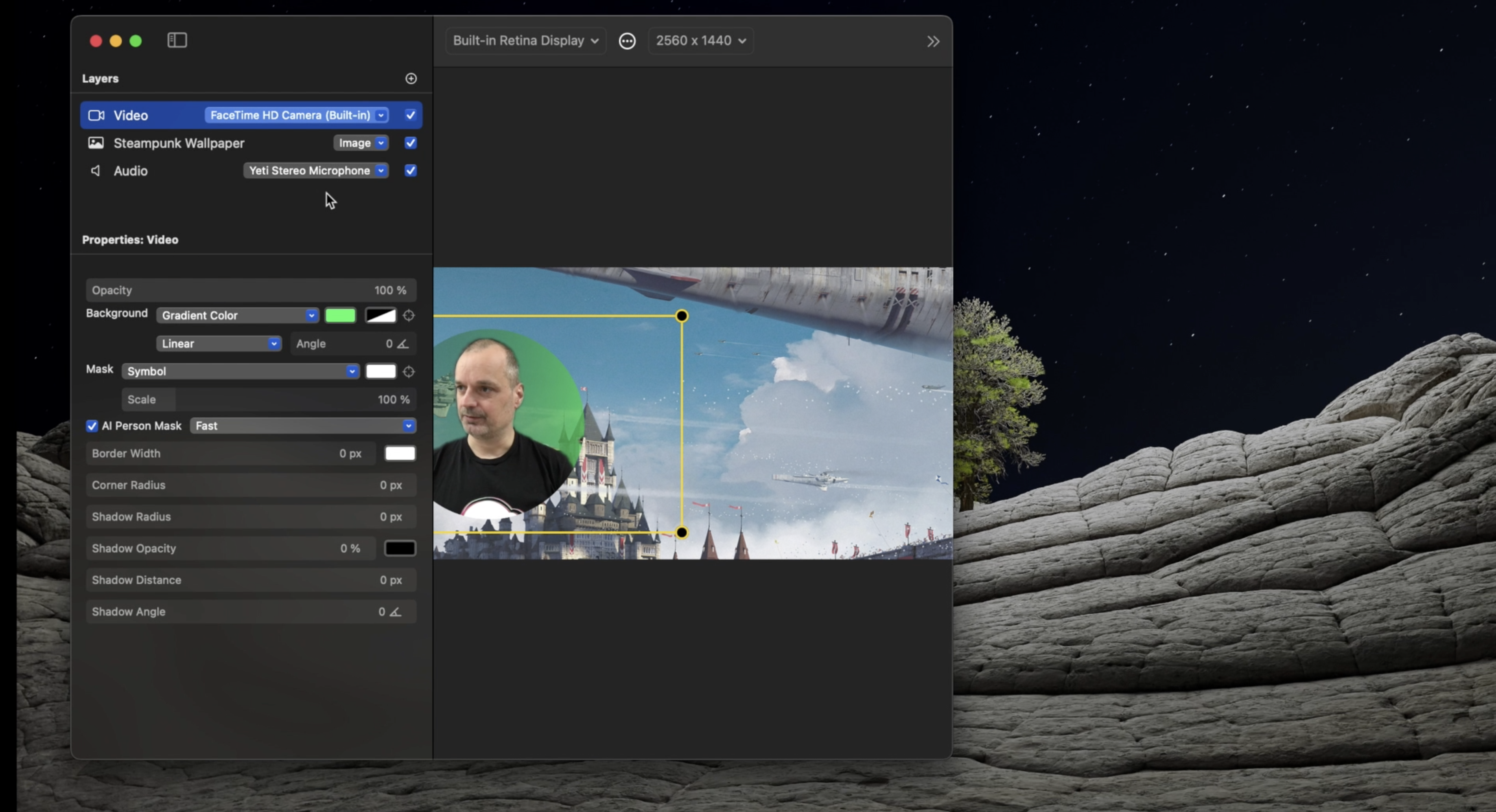Uncheck AI Person Mask
Viewport: 1496px width, 812px height.
[x=92, y=426]
